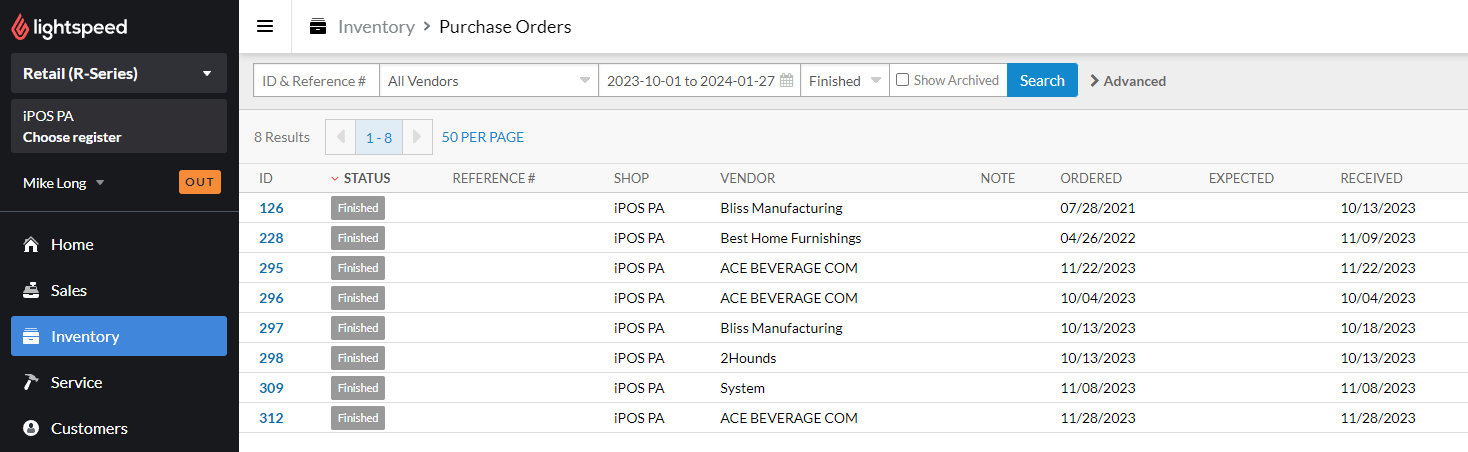Open the Retail (R-Series) product dropdown
1468x452 pixels.
[119, 73]
